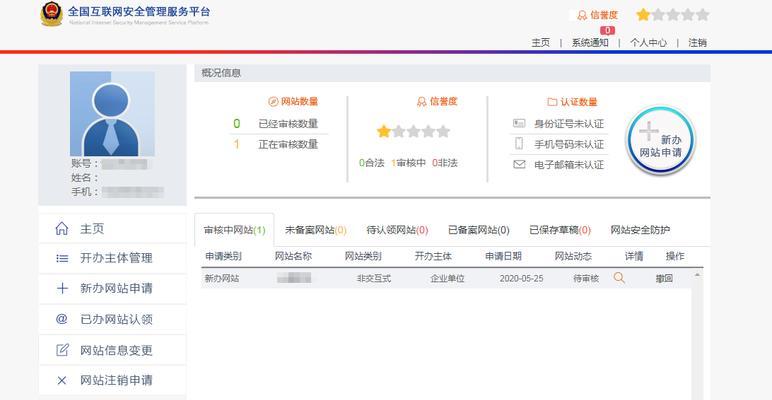Viewport: 772px width, 400px height.
Task: Click the folder icon beside 认证数量
Action: [552, 102]
